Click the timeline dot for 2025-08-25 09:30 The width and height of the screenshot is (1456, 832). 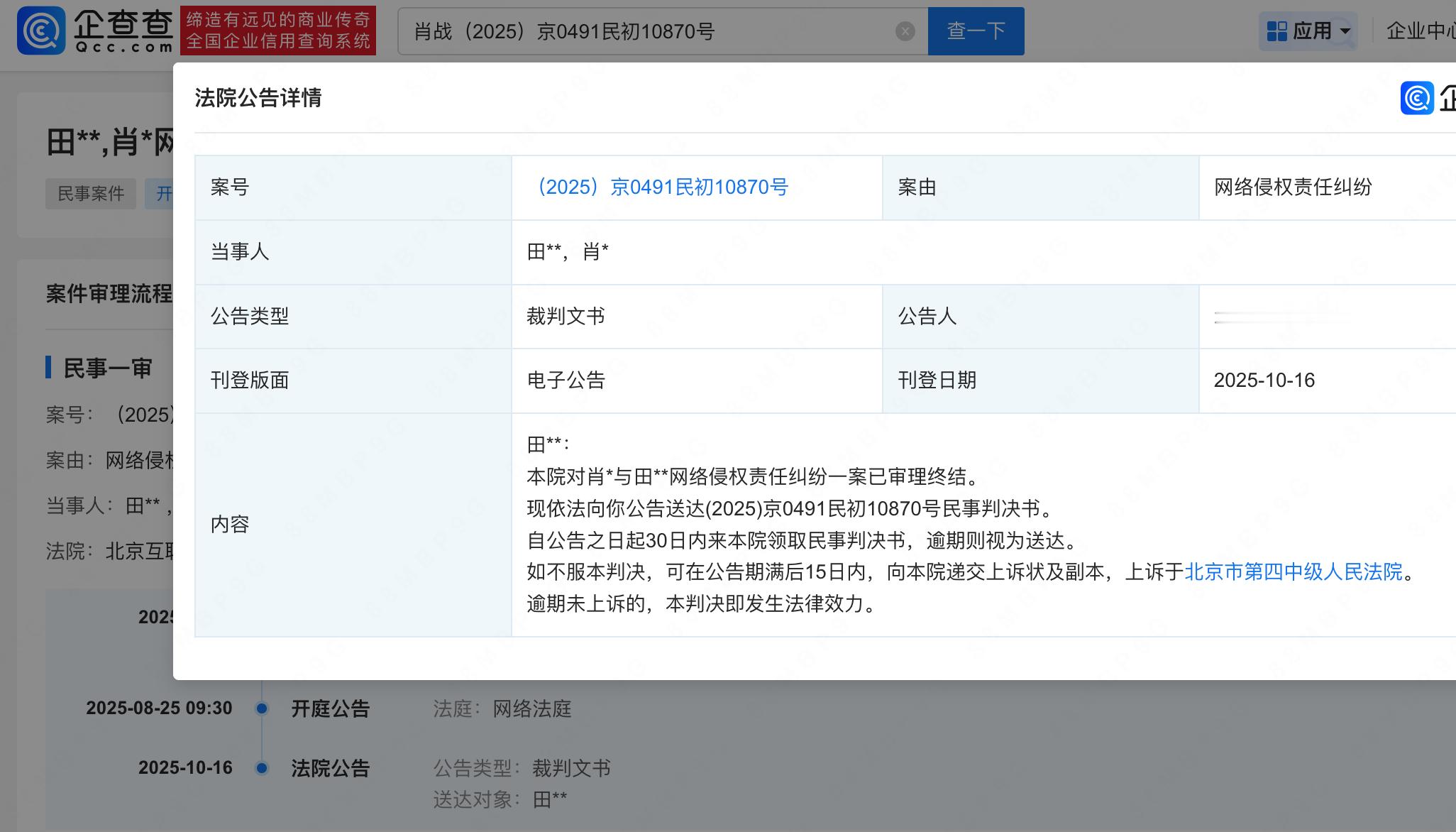[x=262, y=708]
